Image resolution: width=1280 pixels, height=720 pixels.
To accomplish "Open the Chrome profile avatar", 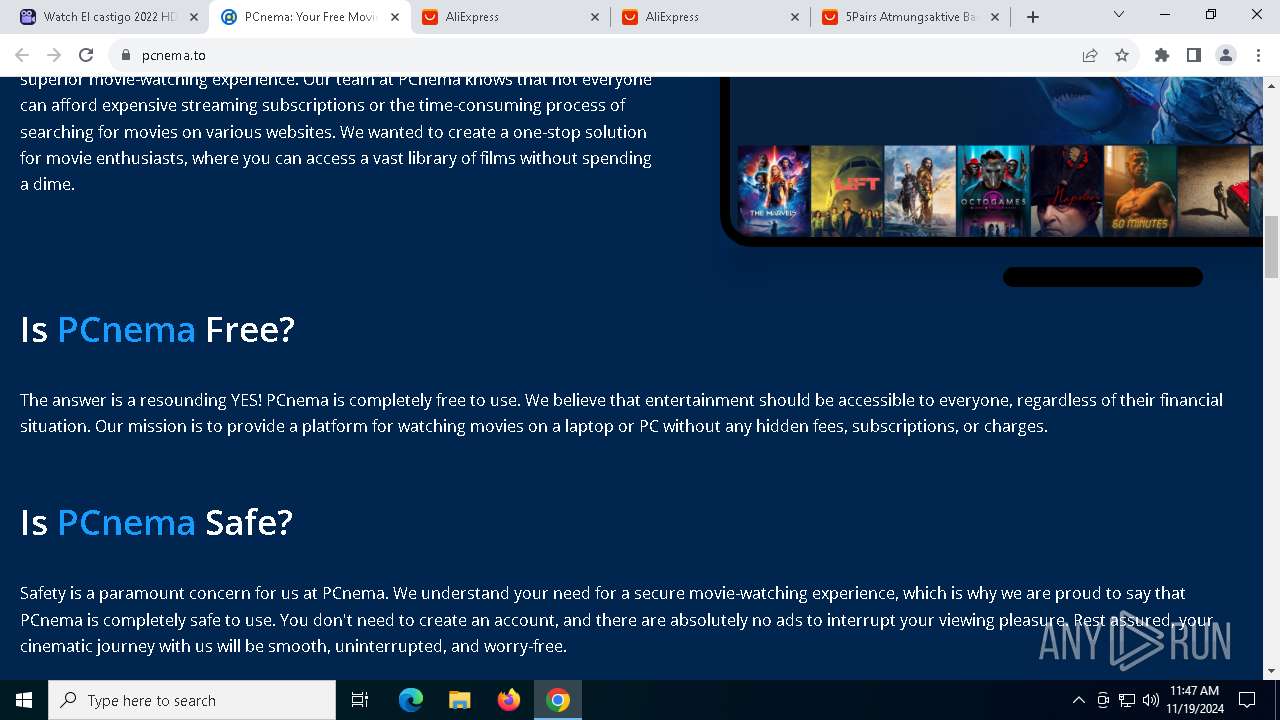I will pyautogui.click(x=1226, y=55).
